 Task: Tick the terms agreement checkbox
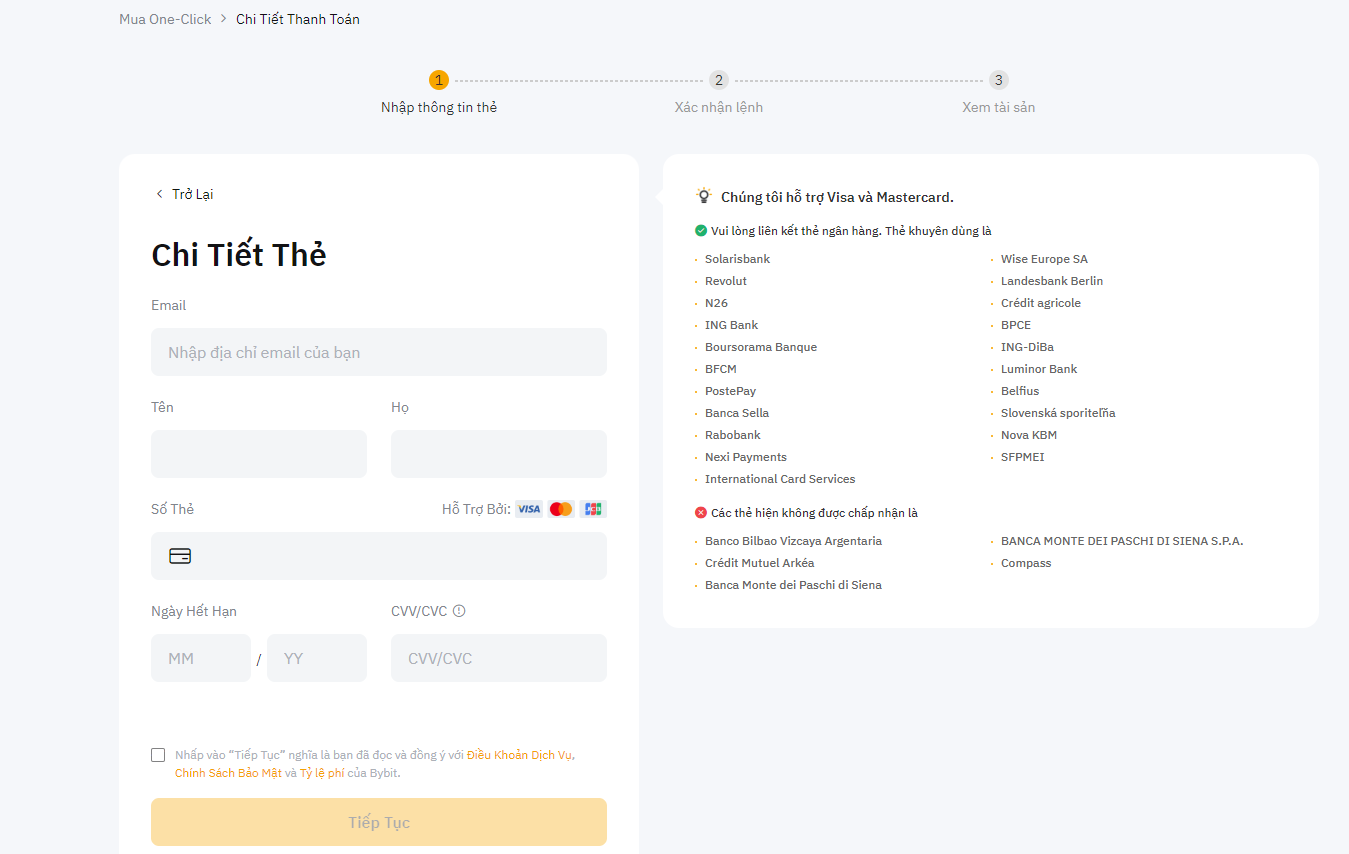pyautogui.click(x=158, y=755)
